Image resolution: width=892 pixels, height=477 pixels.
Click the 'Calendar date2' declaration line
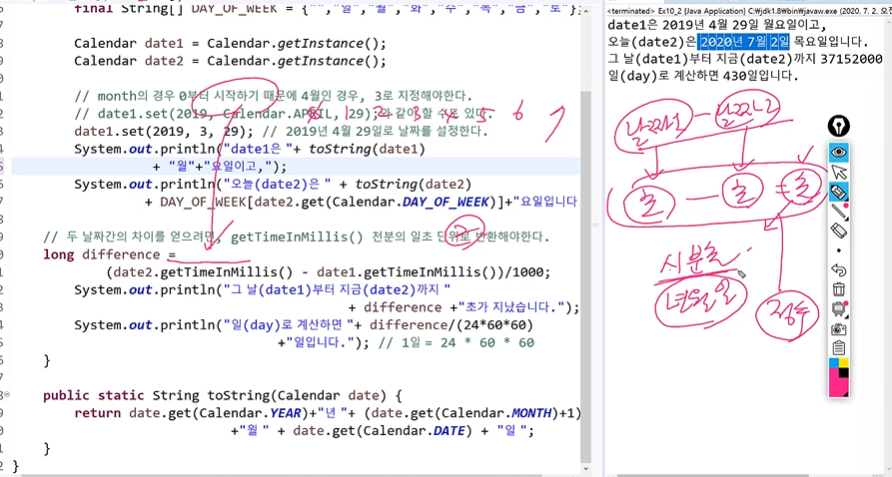pyautogui.click(x=230, y=61)
